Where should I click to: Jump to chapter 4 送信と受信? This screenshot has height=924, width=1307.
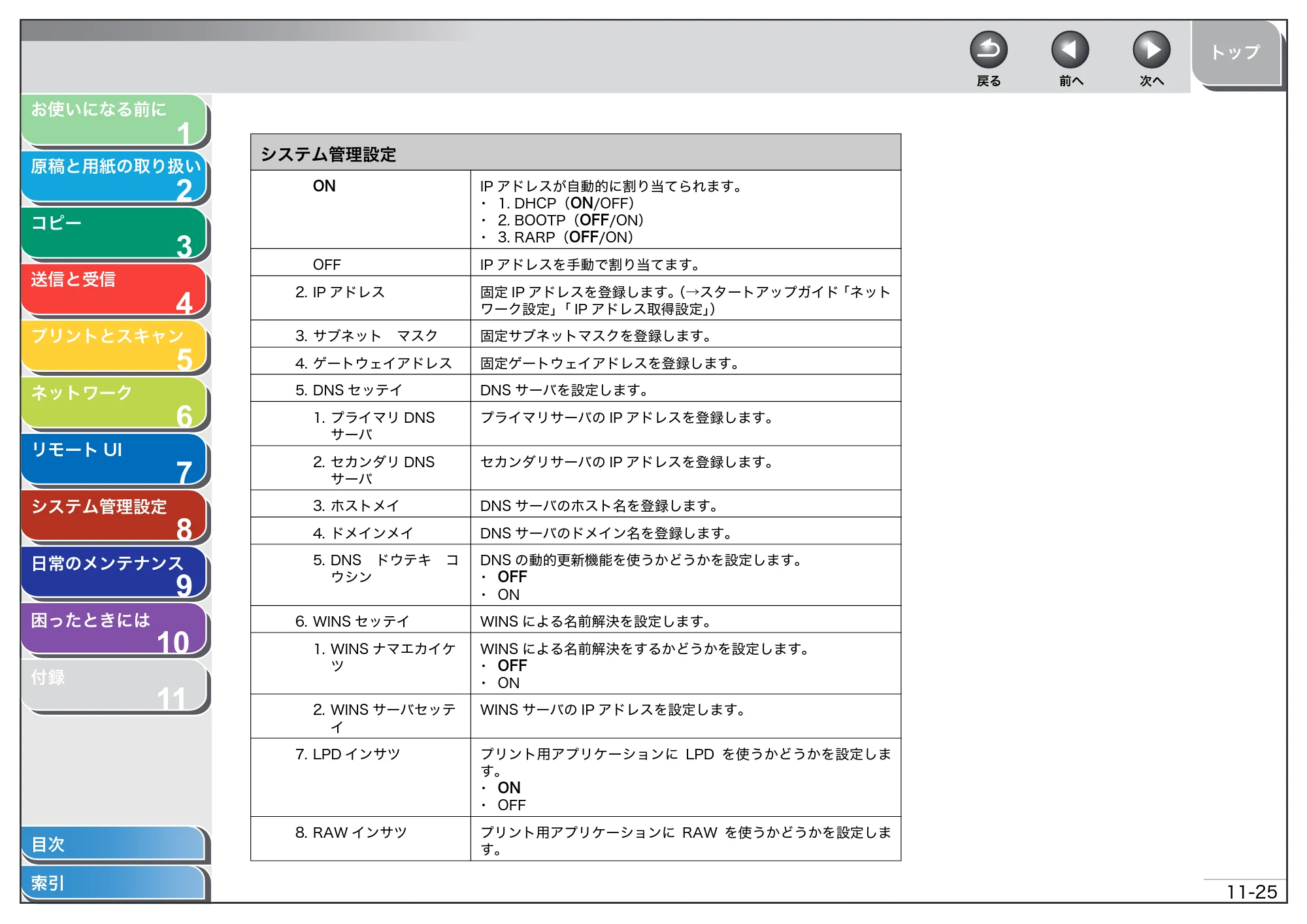coord(114,289)
